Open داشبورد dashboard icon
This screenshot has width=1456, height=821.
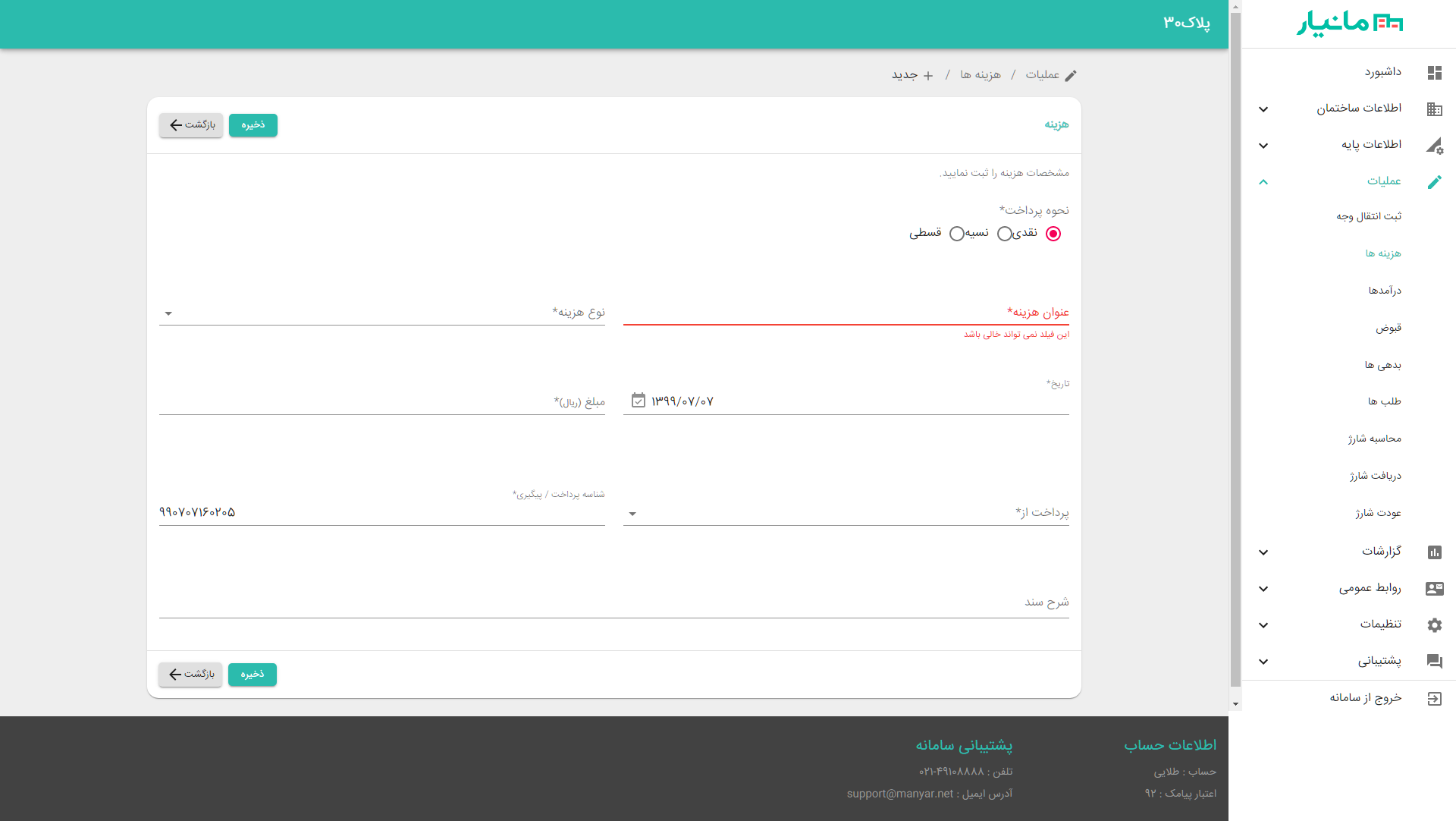[1434, 73]
